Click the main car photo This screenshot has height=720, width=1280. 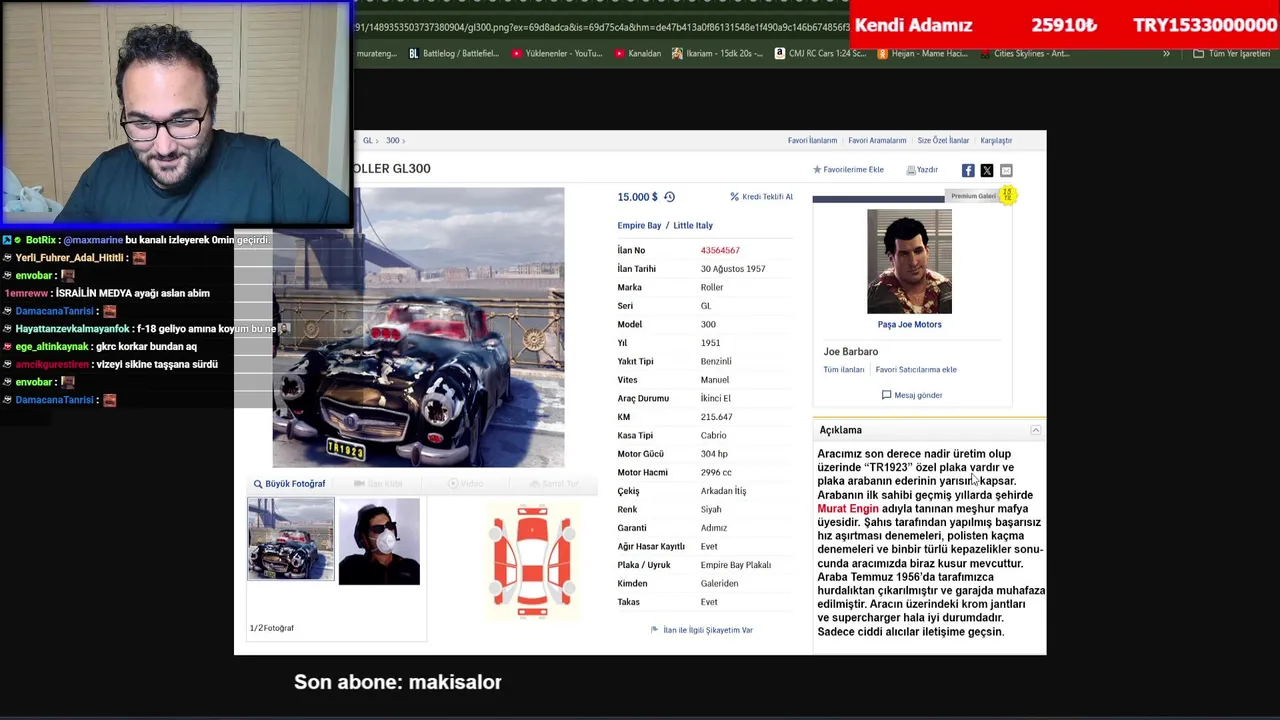click(x=418, y=328)
